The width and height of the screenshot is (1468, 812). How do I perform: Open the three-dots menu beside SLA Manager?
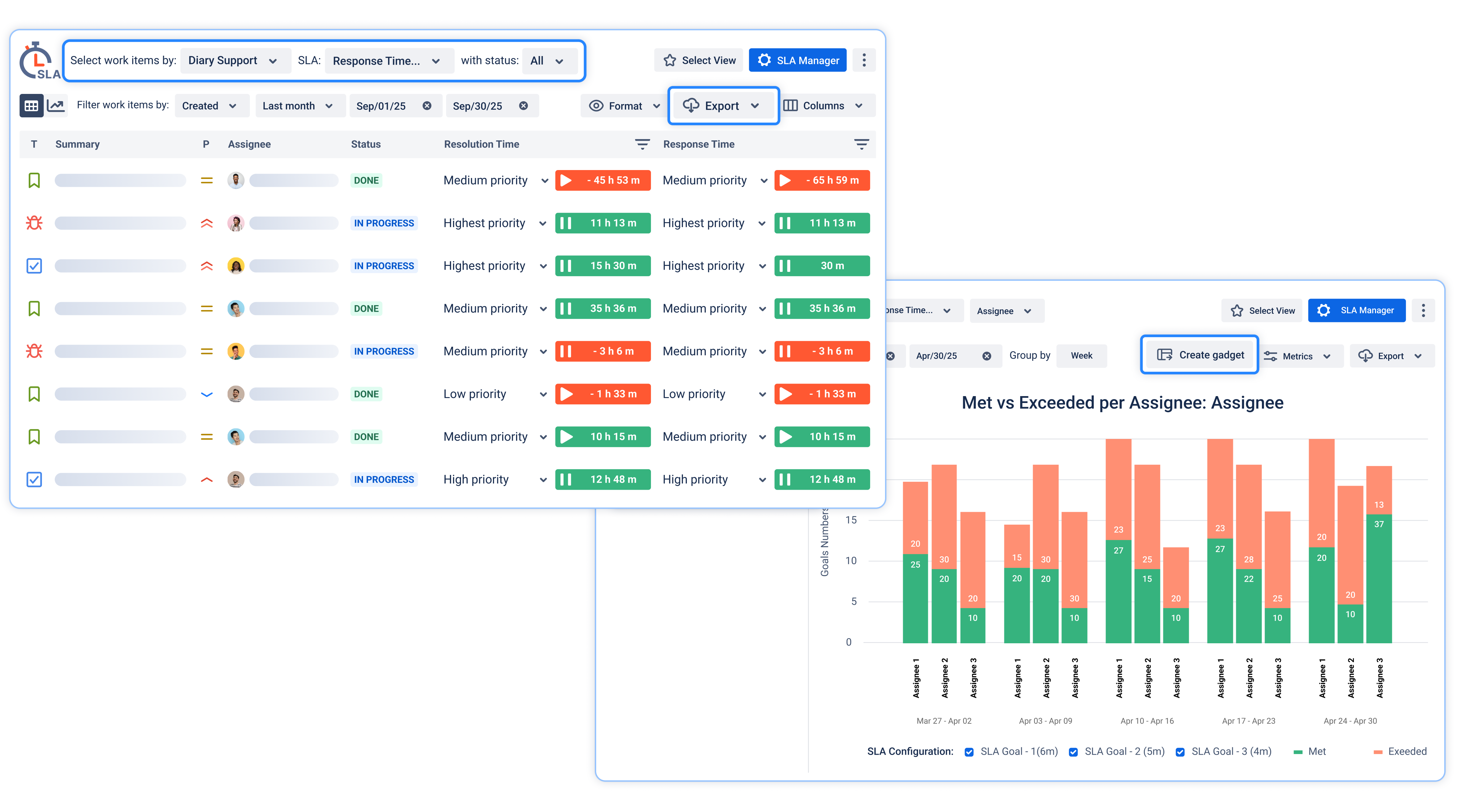click(x=864, y=60)
